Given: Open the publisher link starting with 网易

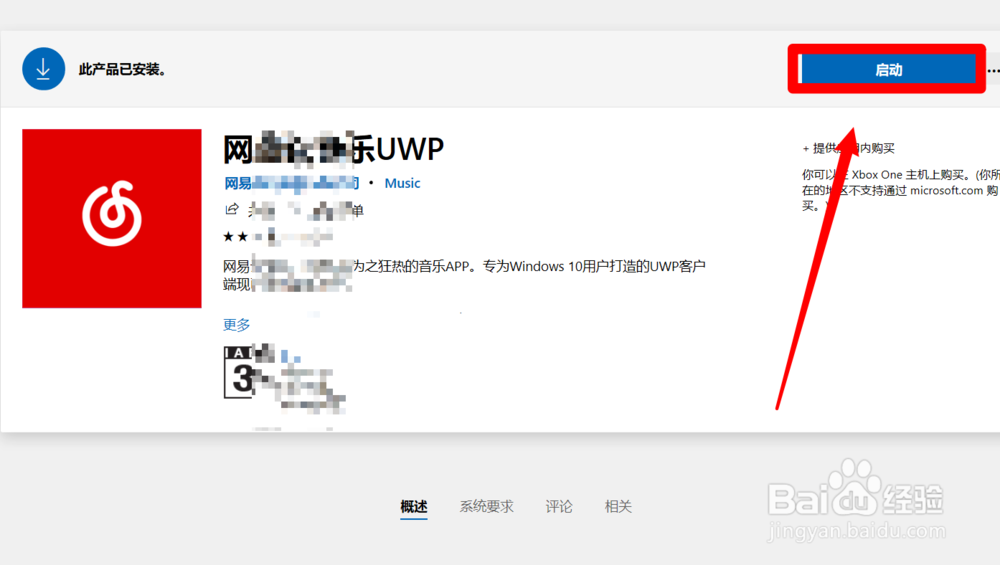Looking at the screenshot, I should (x=291, y=183).
